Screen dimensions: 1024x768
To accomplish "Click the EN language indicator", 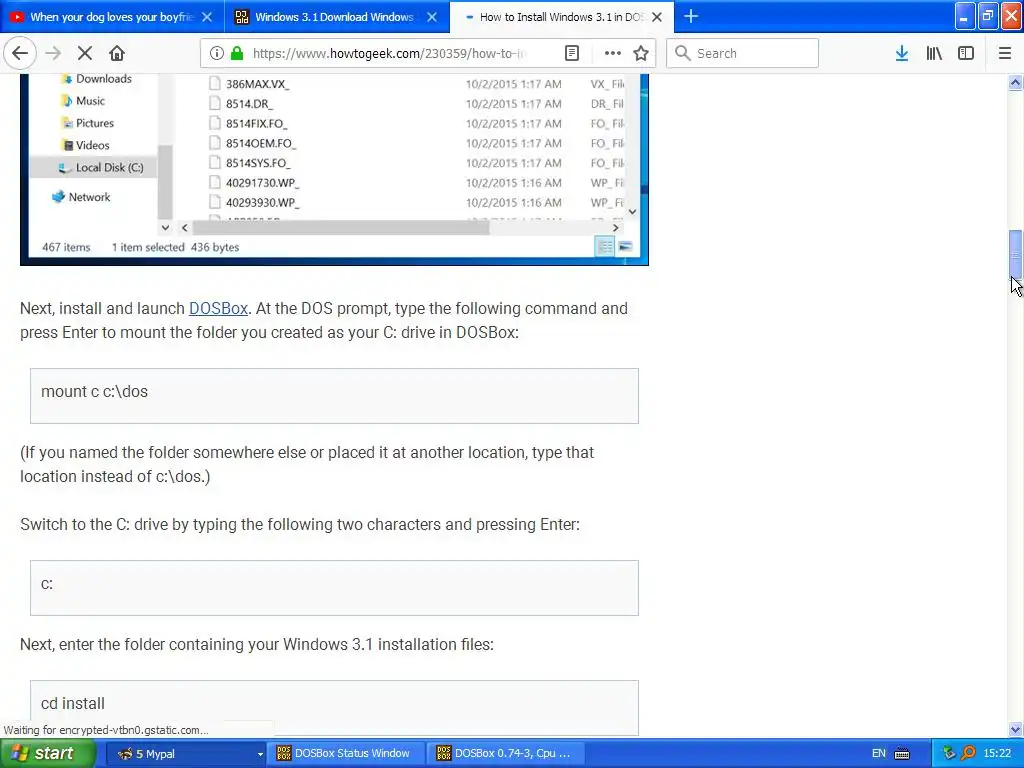I will point(878,754).
